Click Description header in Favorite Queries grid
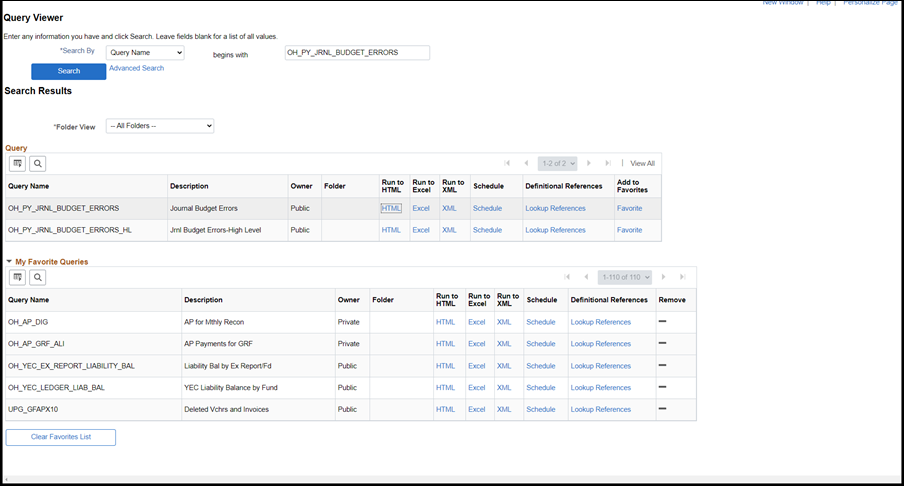 point(204,300)
